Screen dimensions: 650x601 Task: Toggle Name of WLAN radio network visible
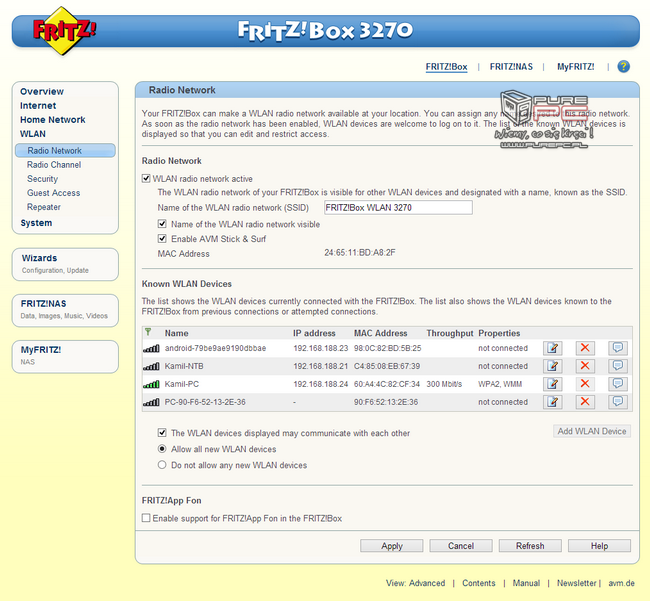pyautogui.click(x=162, y=224)
